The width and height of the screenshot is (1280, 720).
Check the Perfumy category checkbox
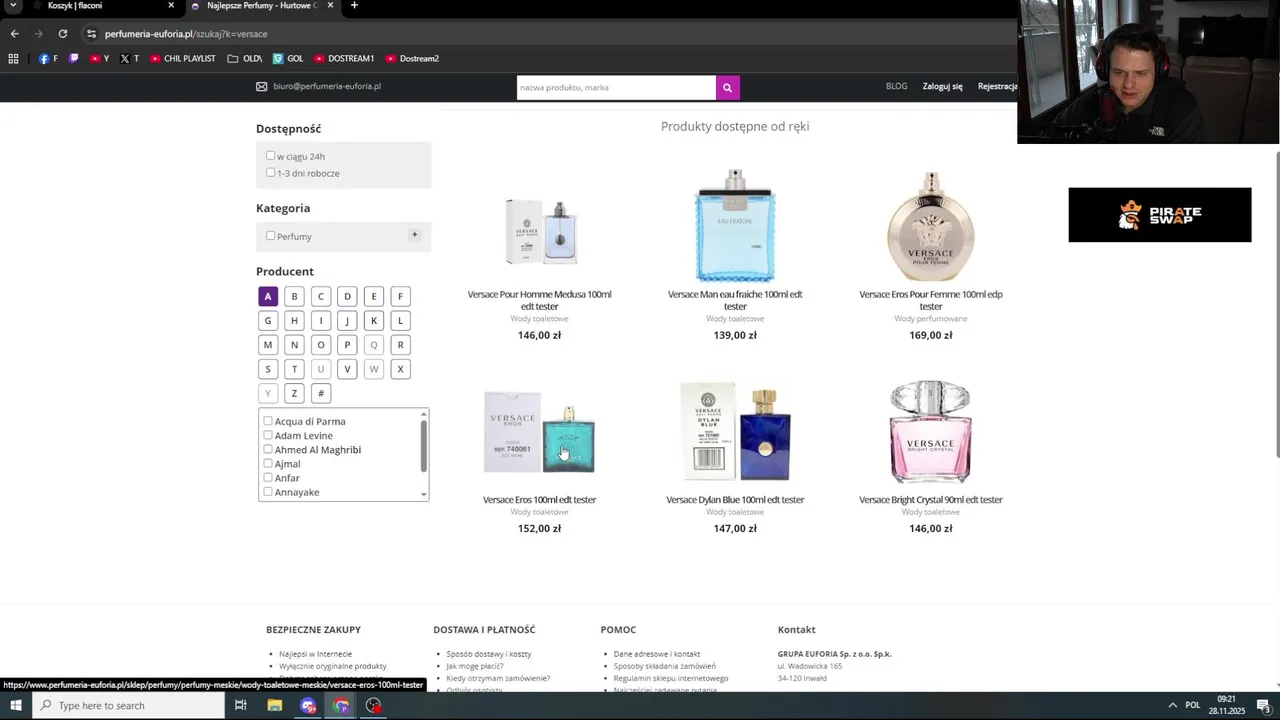270,236
